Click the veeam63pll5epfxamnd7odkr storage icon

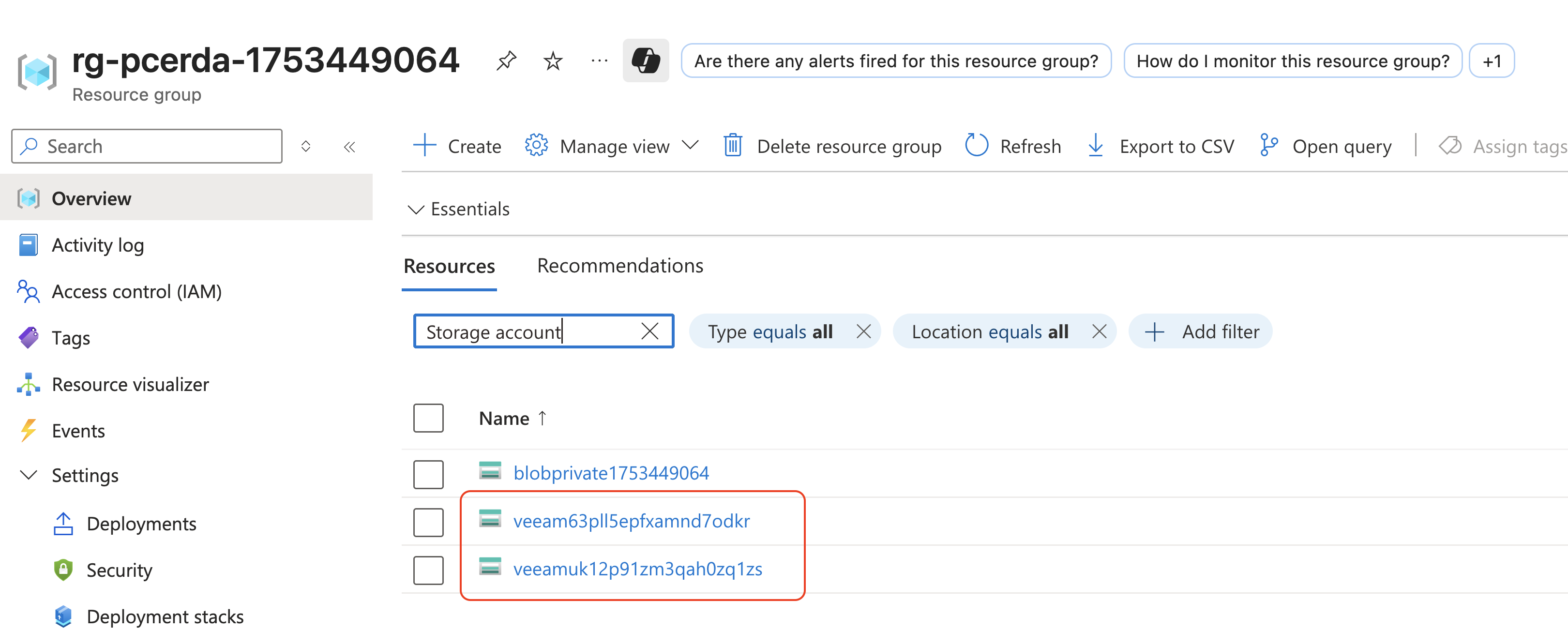click(x=490, y=520)
